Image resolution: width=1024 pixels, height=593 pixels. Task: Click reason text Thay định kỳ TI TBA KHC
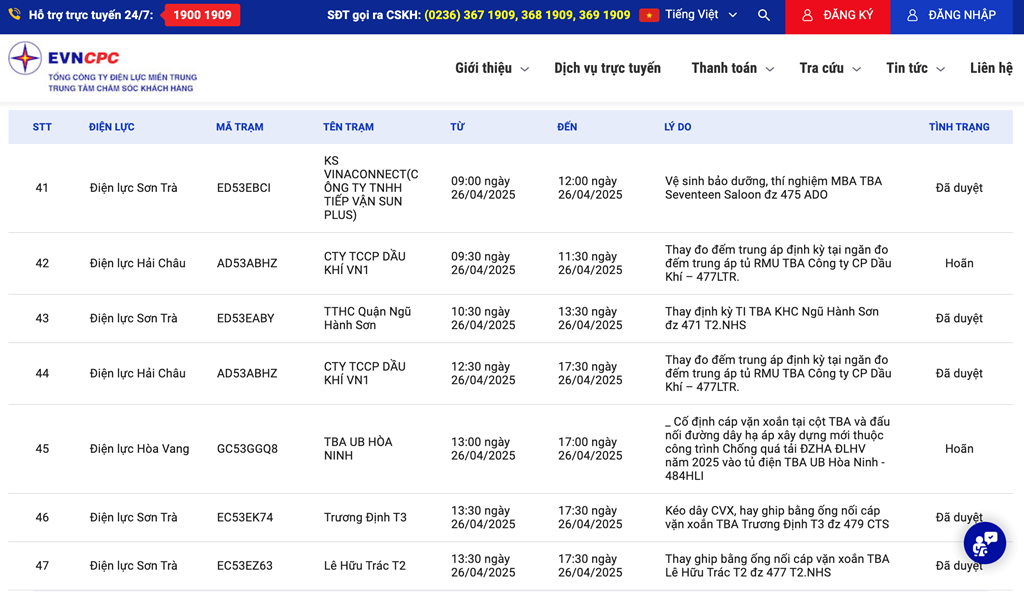tap(772, 318)
